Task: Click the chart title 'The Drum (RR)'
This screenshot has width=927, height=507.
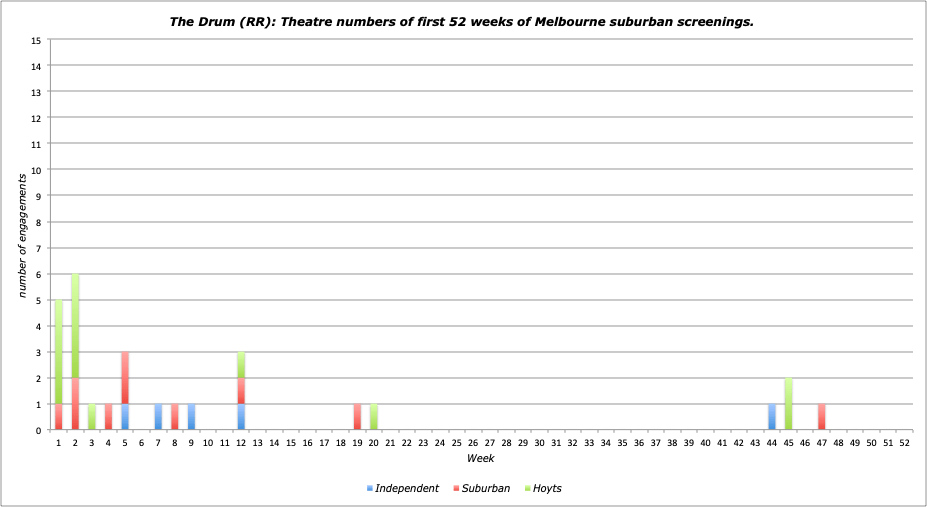Action: (463, 21)
